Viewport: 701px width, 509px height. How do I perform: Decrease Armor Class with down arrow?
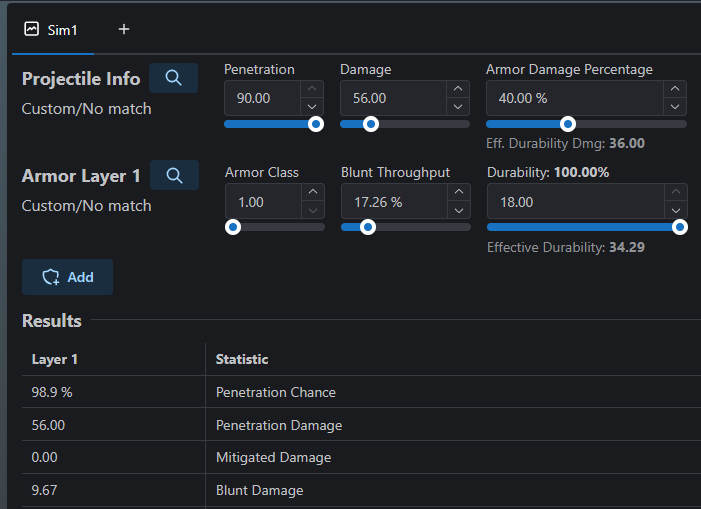click(x=313, y=210)
